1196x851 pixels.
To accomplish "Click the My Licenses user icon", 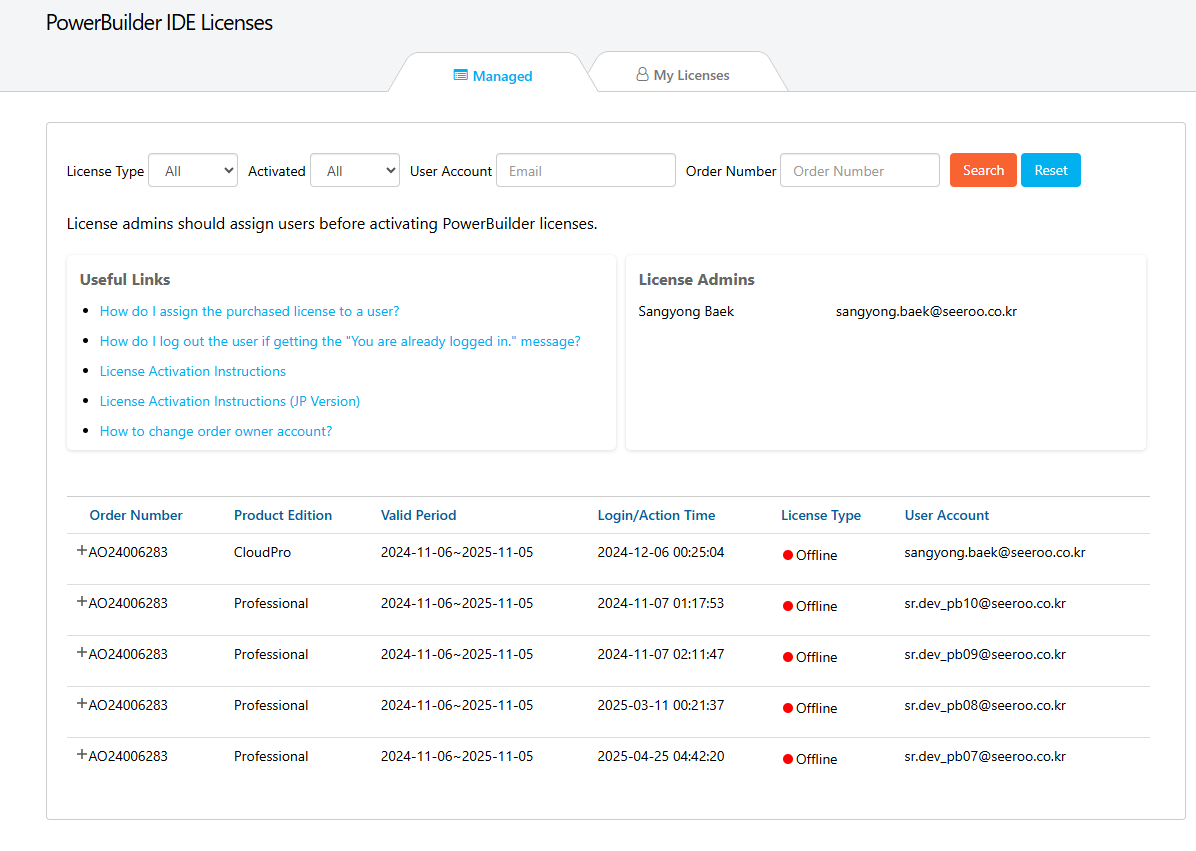I will pos(642,75).
